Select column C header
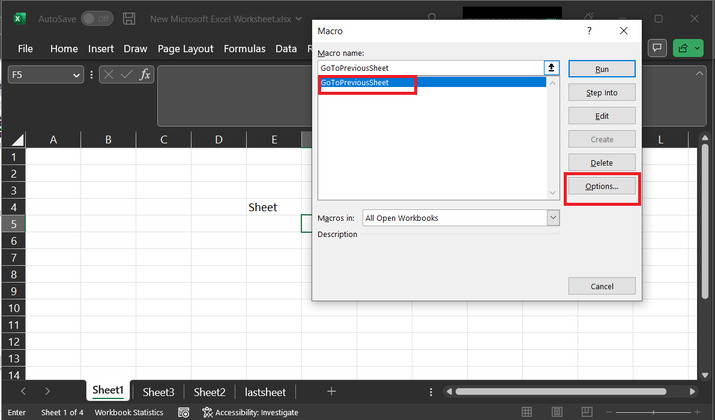This screenshot has height=420, width=715. pyautogui.click(x=164, y=140)
